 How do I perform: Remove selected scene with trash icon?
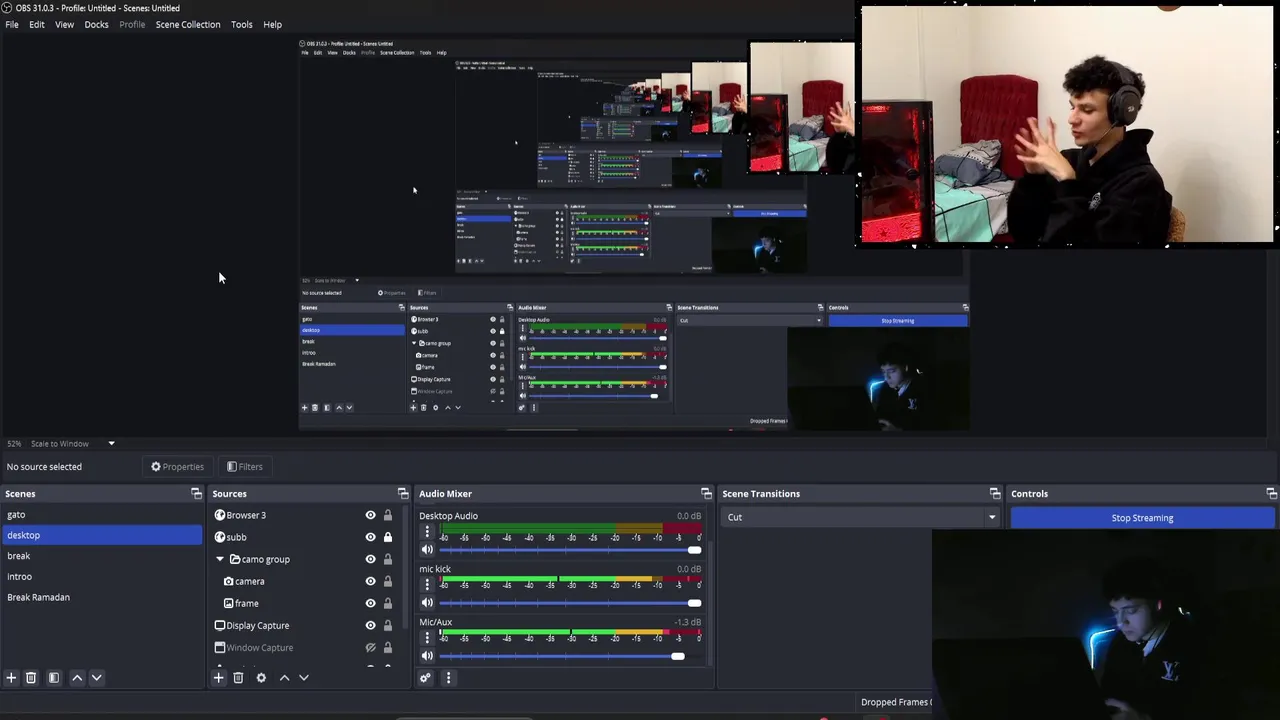(31, 677)
